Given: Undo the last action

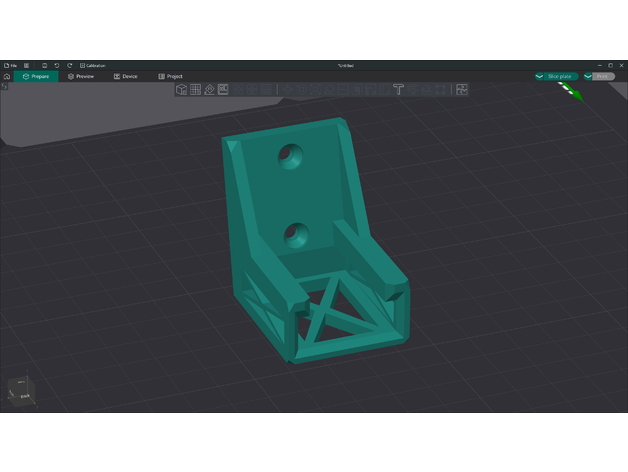Looking at the screenshot, I should click(x=57, y=65).
